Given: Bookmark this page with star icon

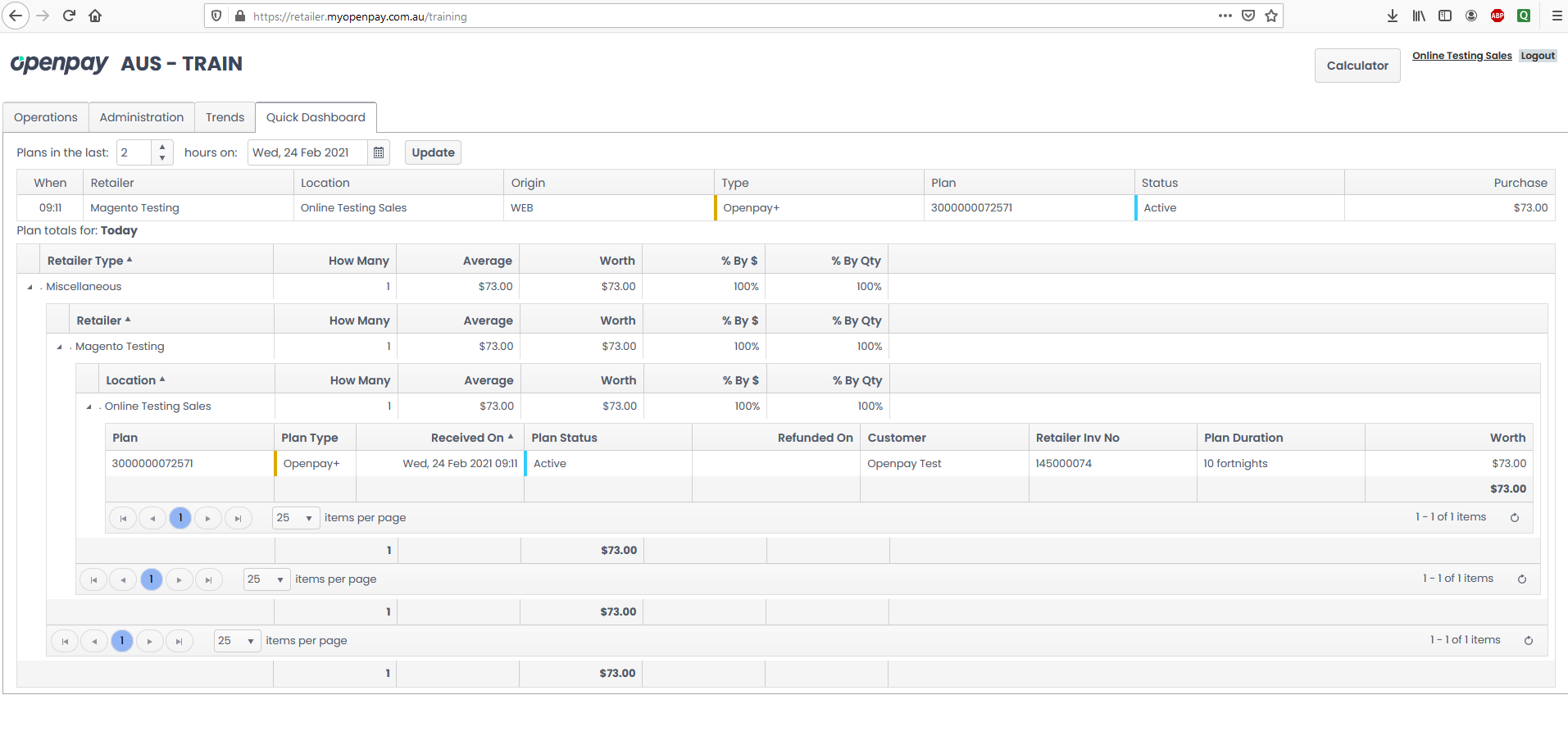Looking at the screenshot, I should (1271, 16).
